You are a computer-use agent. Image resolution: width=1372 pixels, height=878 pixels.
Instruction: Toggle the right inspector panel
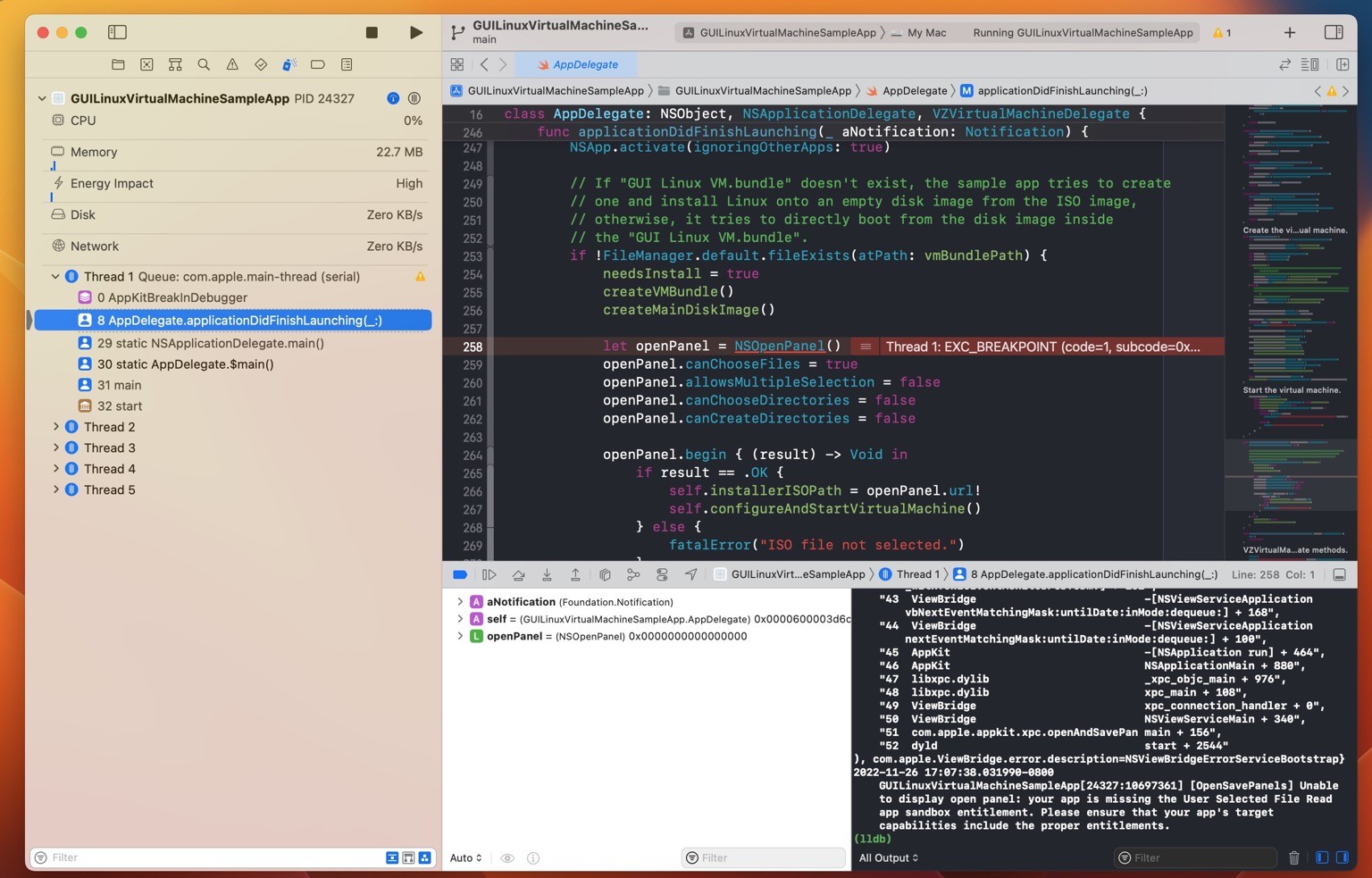(x=1333, y=32)
